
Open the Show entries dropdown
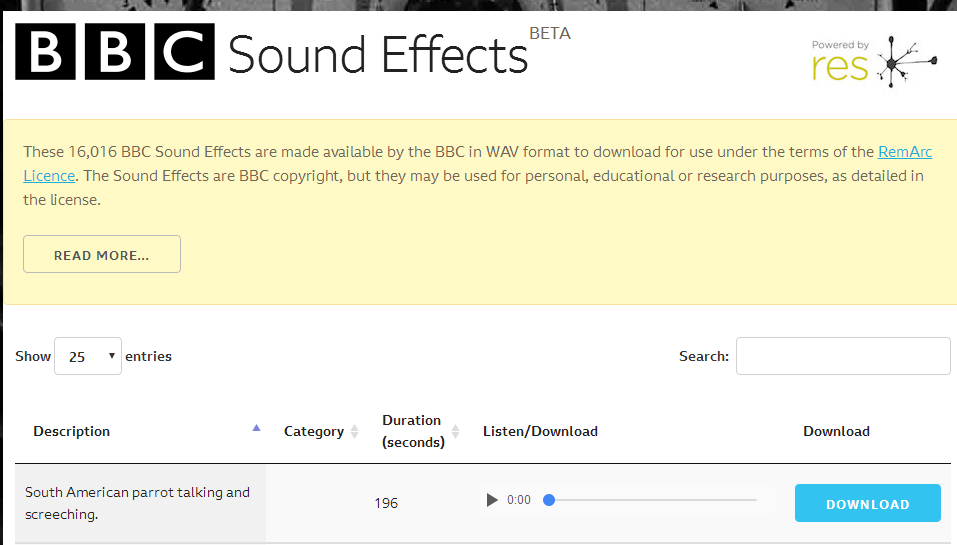point(88,356)
